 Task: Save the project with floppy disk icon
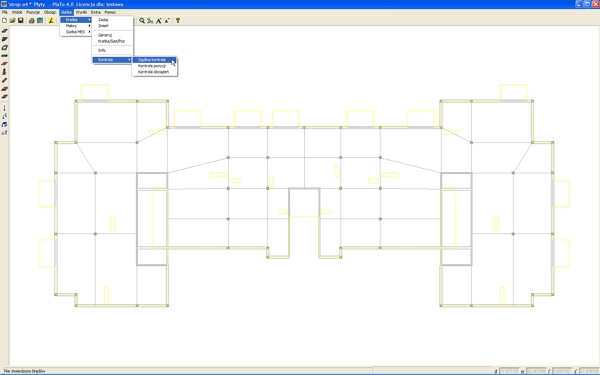tap(21, 21)
